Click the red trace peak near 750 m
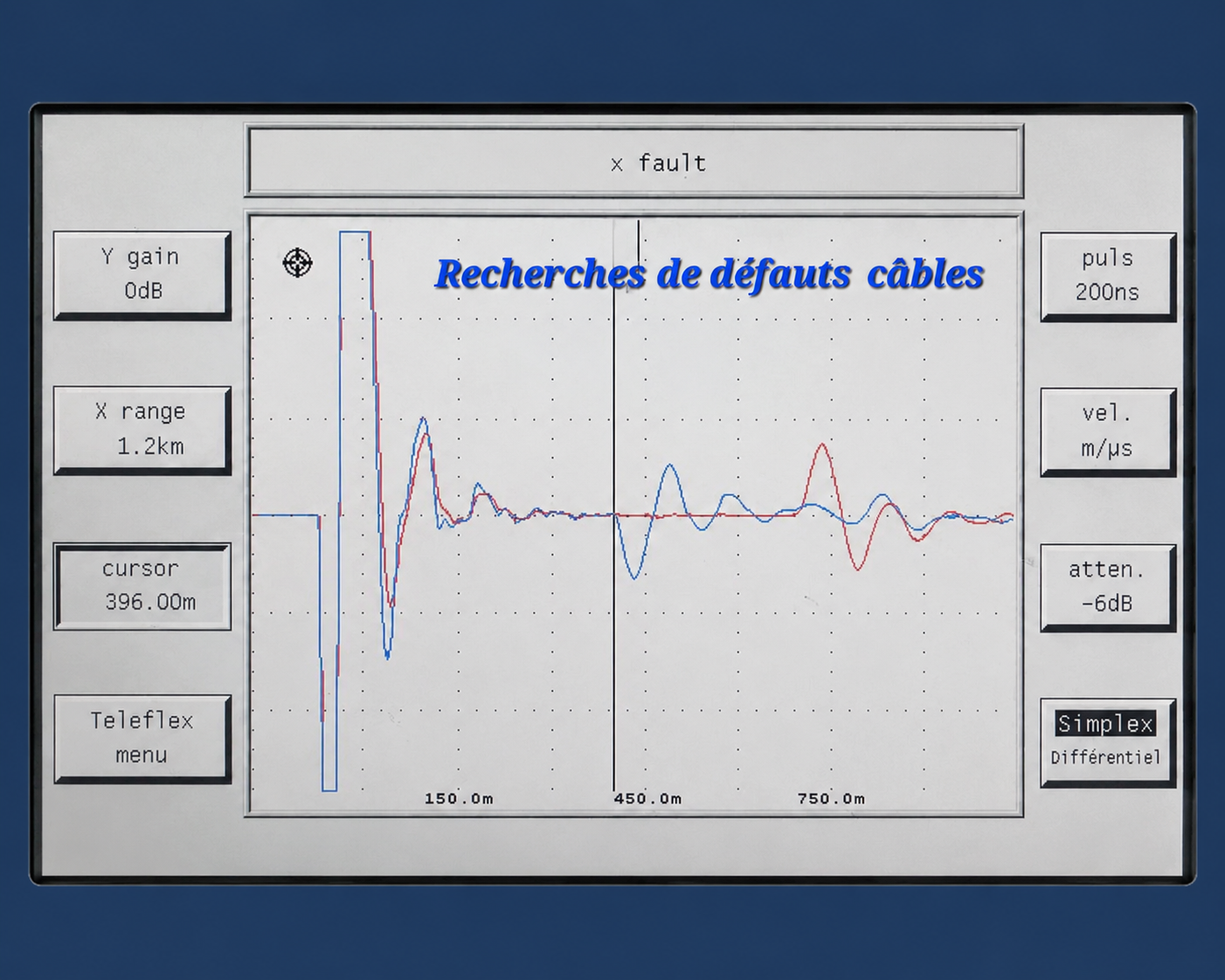The image size is (1225, 980). [822, 447]
